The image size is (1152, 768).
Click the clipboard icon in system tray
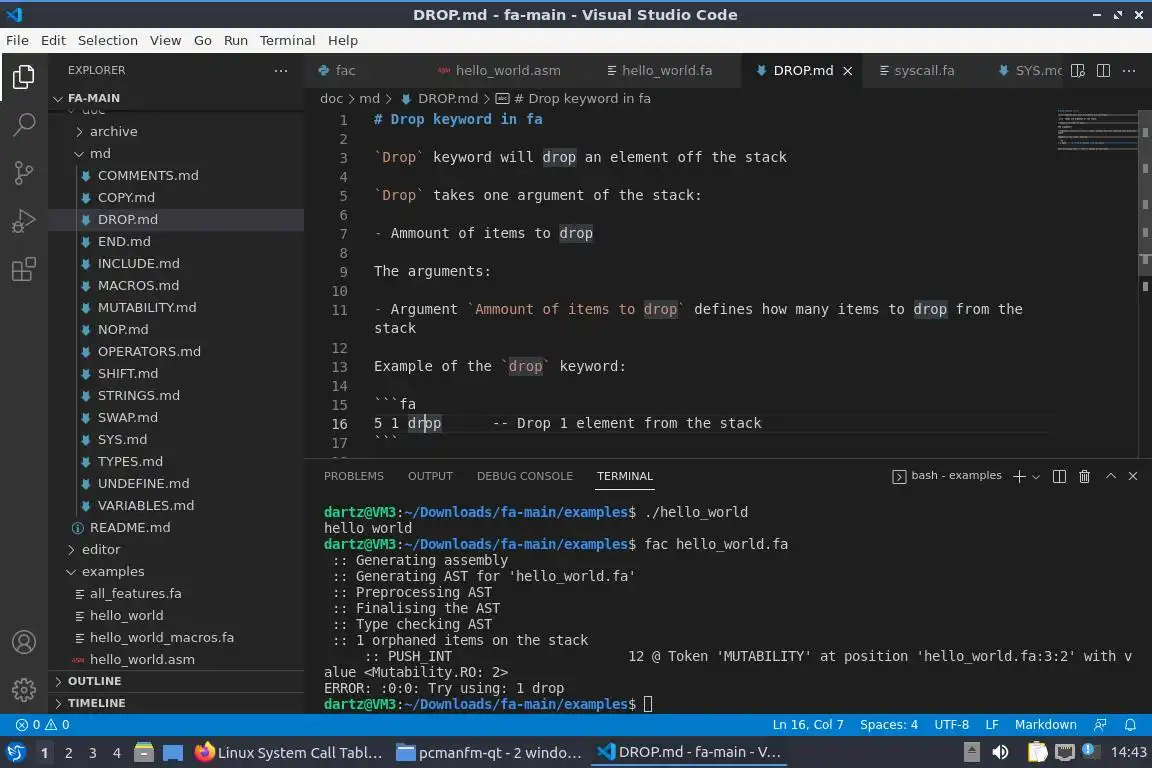pyautogui.click(x=1037, y=752)
